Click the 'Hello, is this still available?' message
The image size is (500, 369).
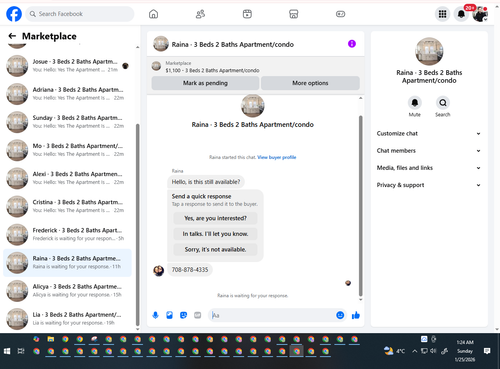tap(206, 182)
